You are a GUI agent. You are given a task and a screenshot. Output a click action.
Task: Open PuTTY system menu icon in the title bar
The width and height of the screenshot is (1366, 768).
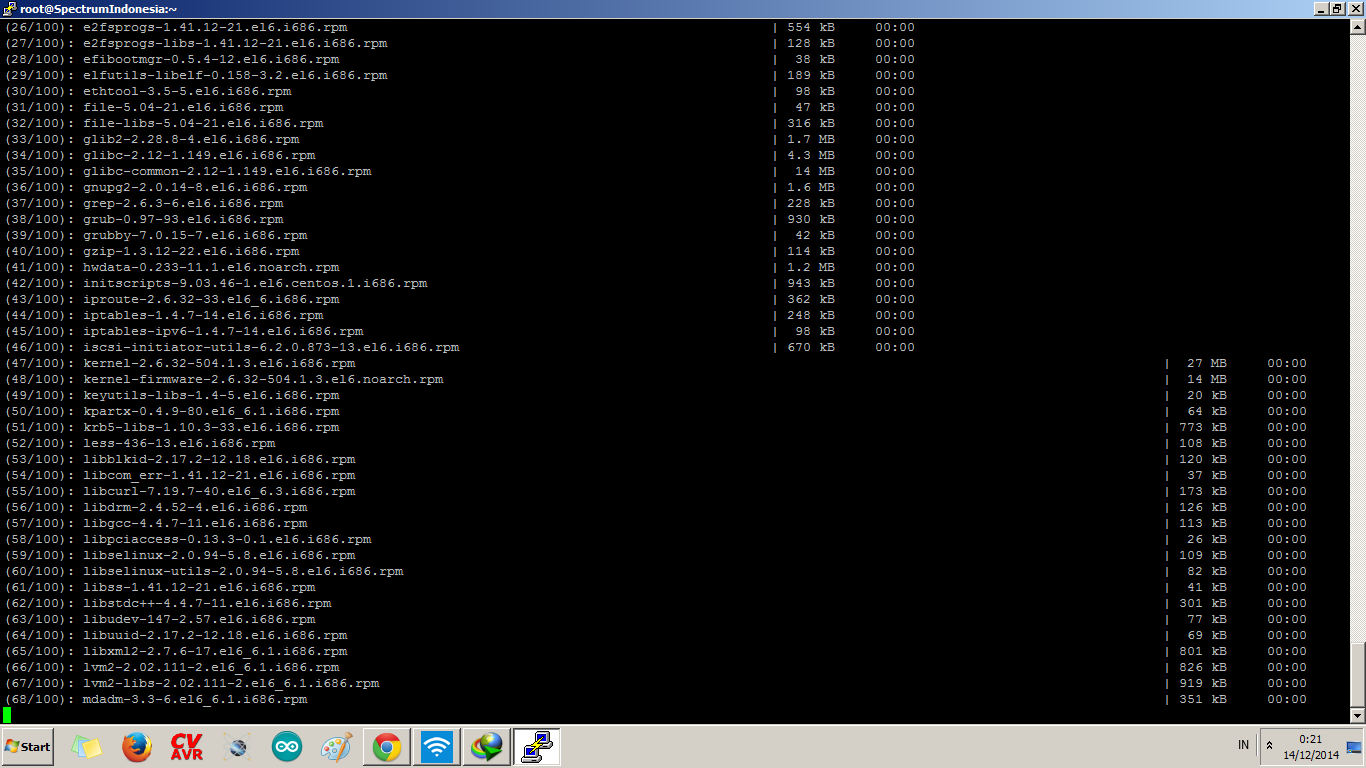pos(10,8)
